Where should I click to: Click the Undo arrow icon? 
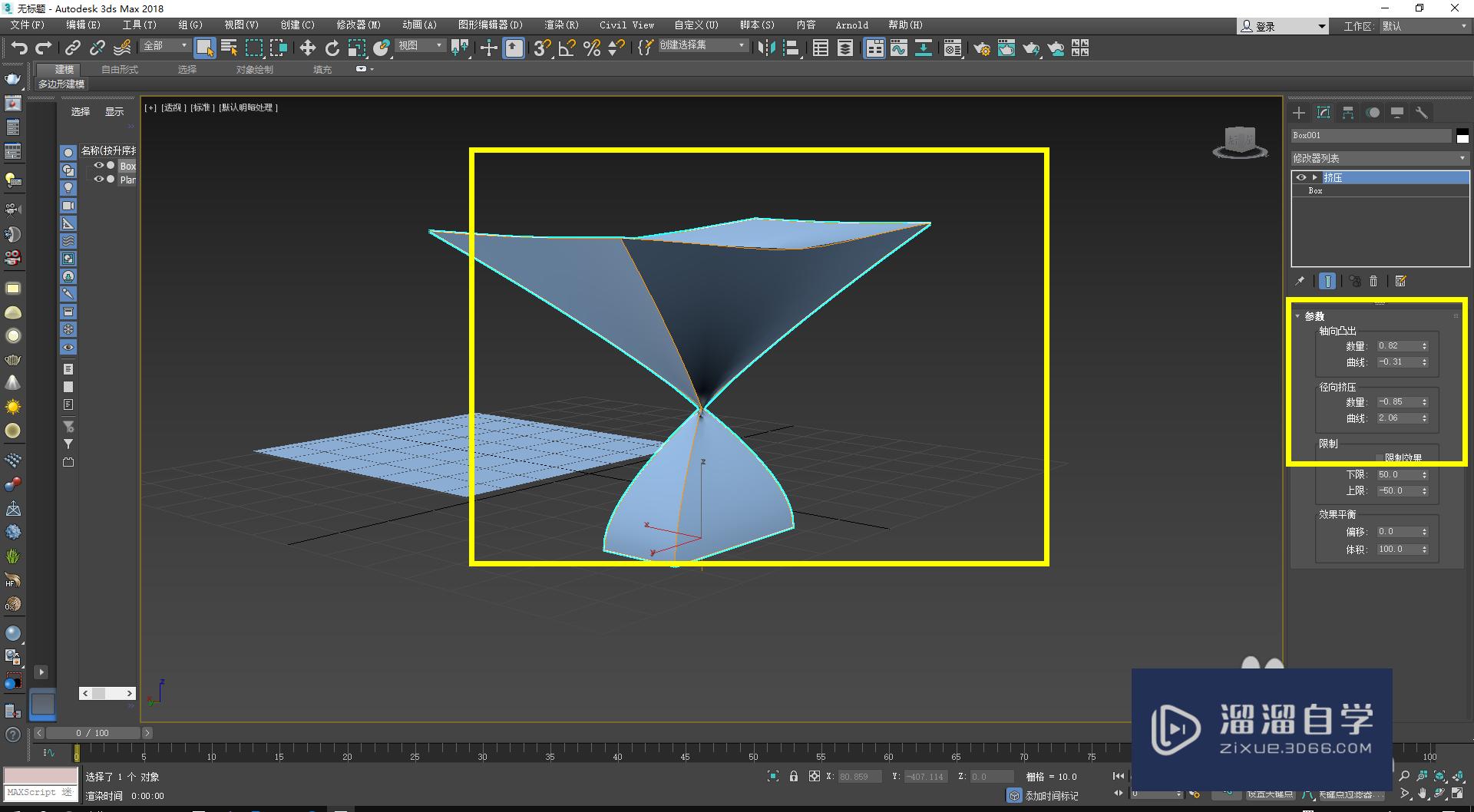click(18, 48)
